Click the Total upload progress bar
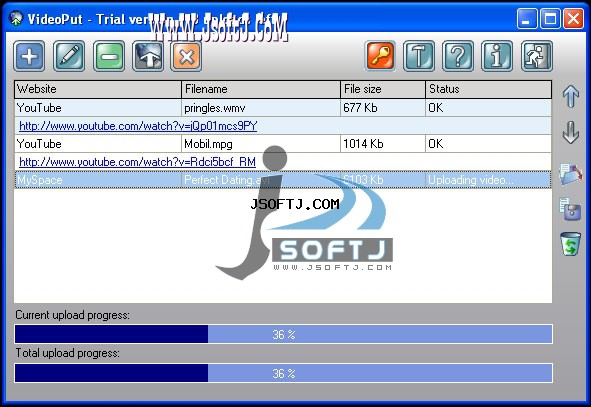 283,373
